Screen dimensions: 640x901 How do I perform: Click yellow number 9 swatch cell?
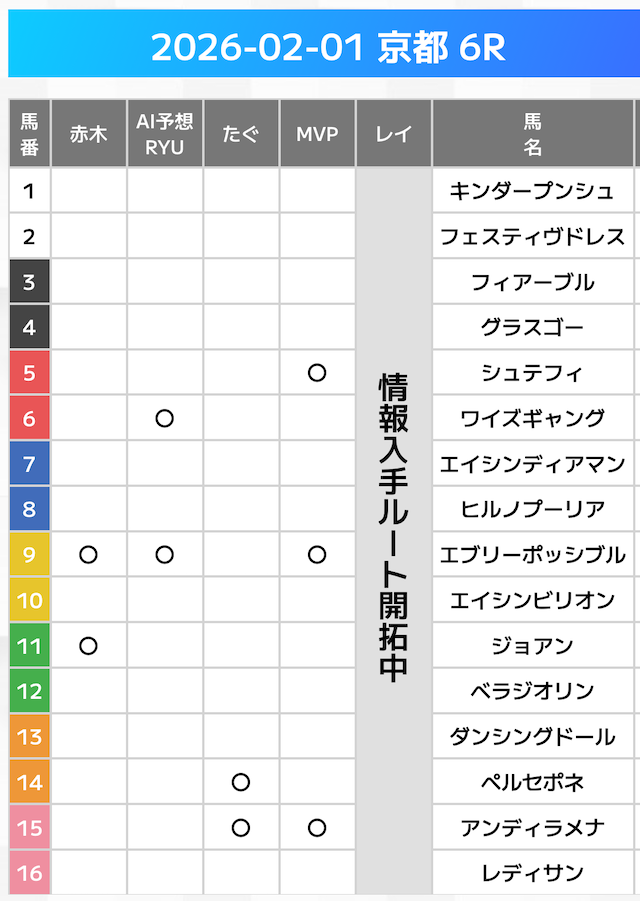pyautogui.click(x=29, y=554)
